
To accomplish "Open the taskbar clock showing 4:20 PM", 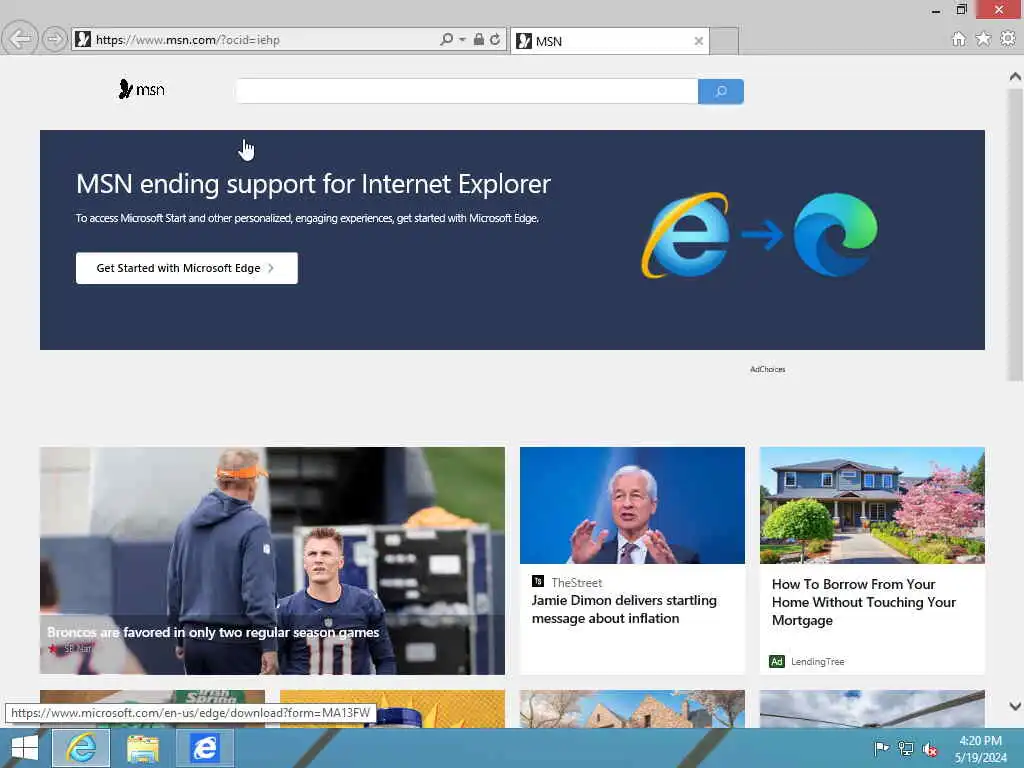I will coord(980,749).
